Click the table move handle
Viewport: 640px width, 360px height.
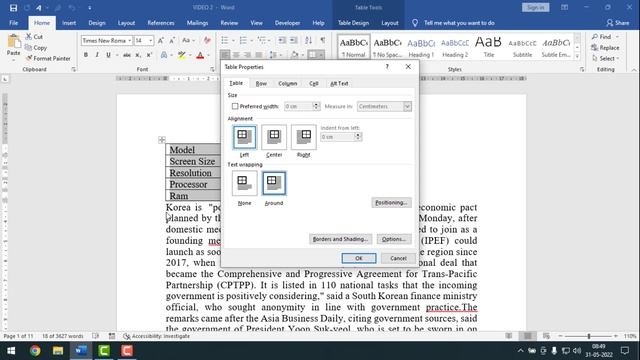(162, 140)
